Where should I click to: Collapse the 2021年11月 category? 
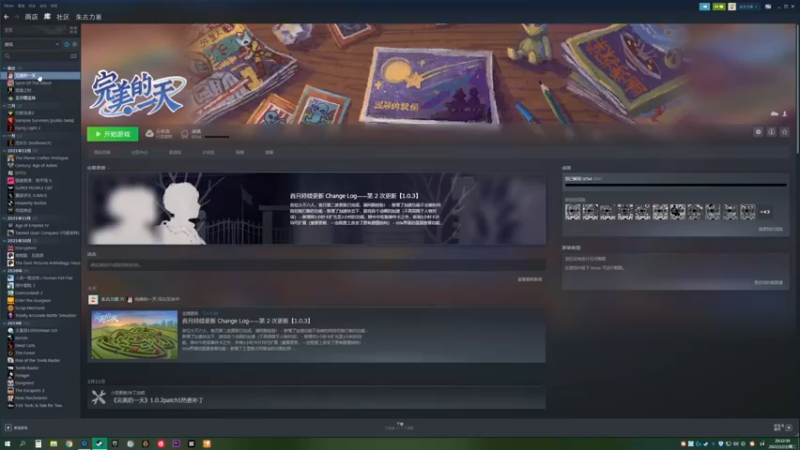pyautogui.click(x=5, y=218)
